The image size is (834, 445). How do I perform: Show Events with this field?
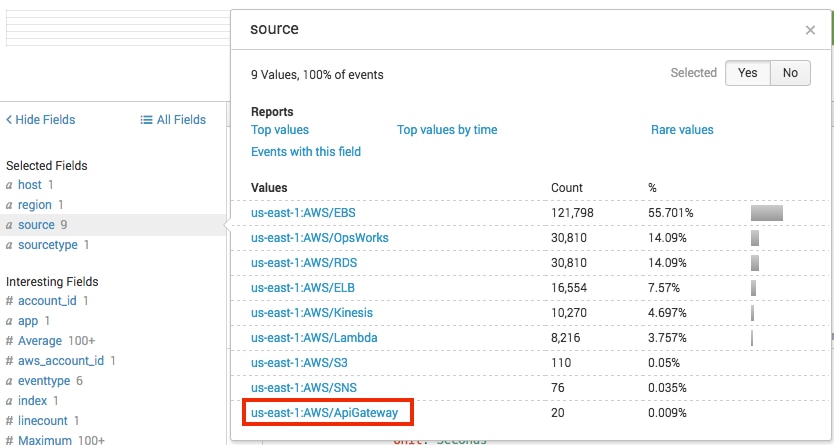tap(306, 152)
